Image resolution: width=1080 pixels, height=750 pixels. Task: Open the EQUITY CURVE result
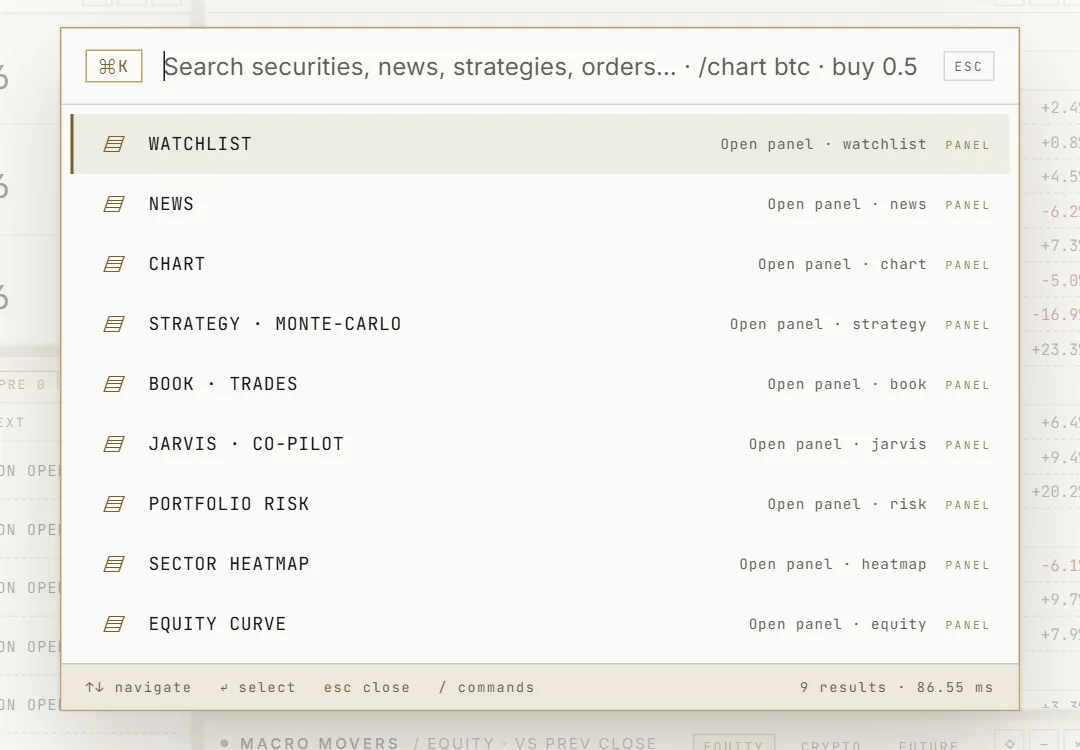point(540,624)
